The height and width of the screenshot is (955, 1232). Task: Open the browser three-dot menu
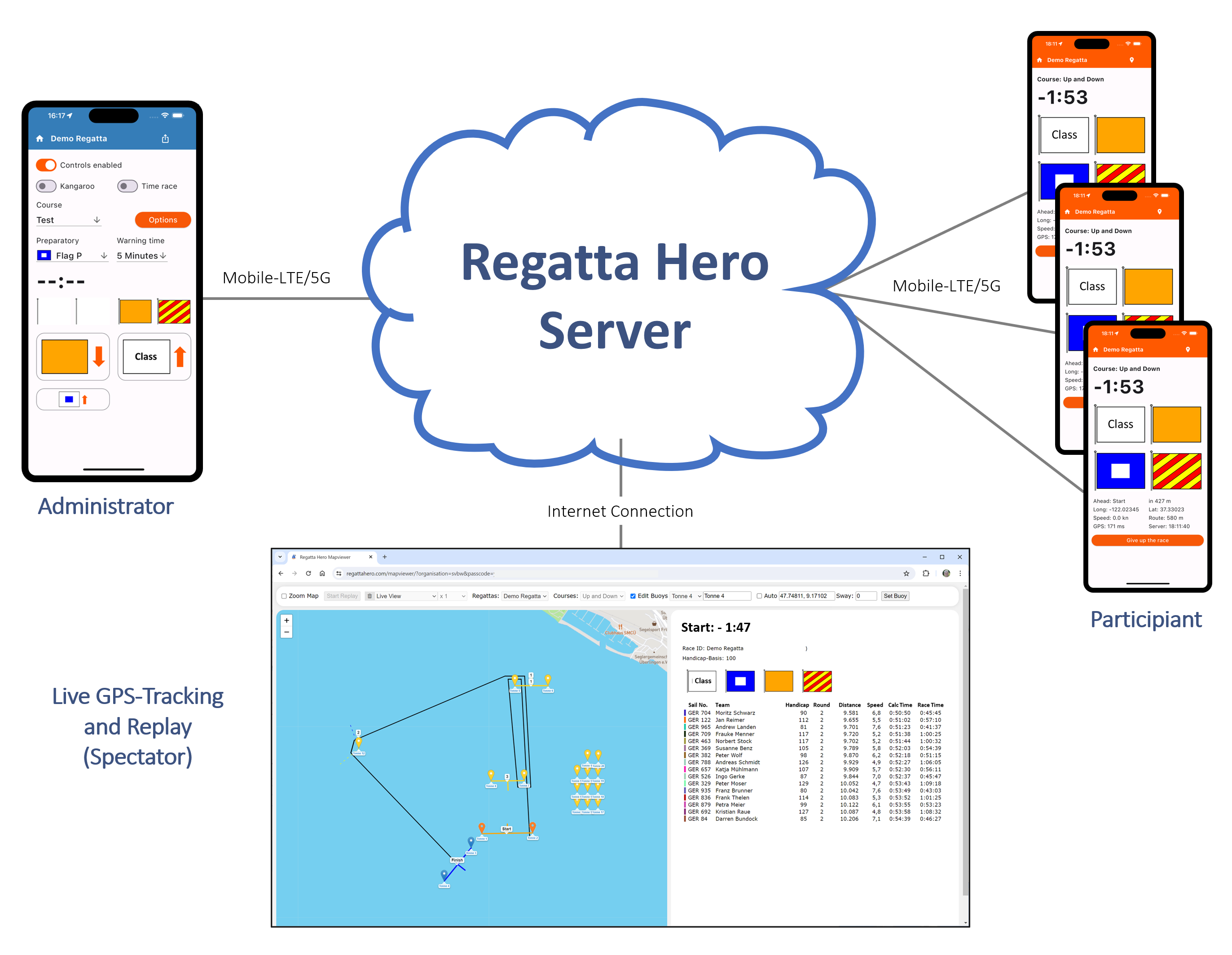pos(960,573)
